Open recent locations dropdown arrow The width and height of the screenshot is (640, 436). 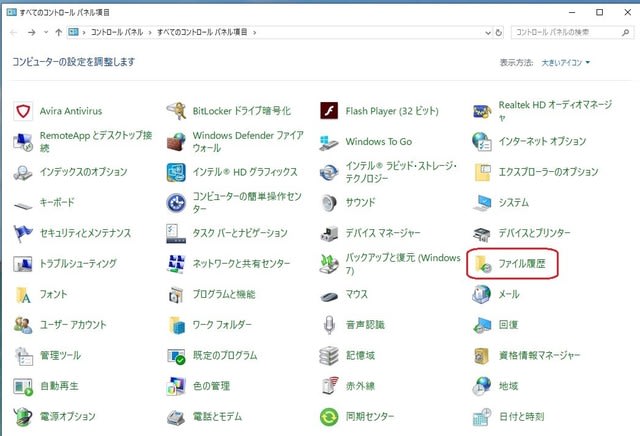[46, 32]
